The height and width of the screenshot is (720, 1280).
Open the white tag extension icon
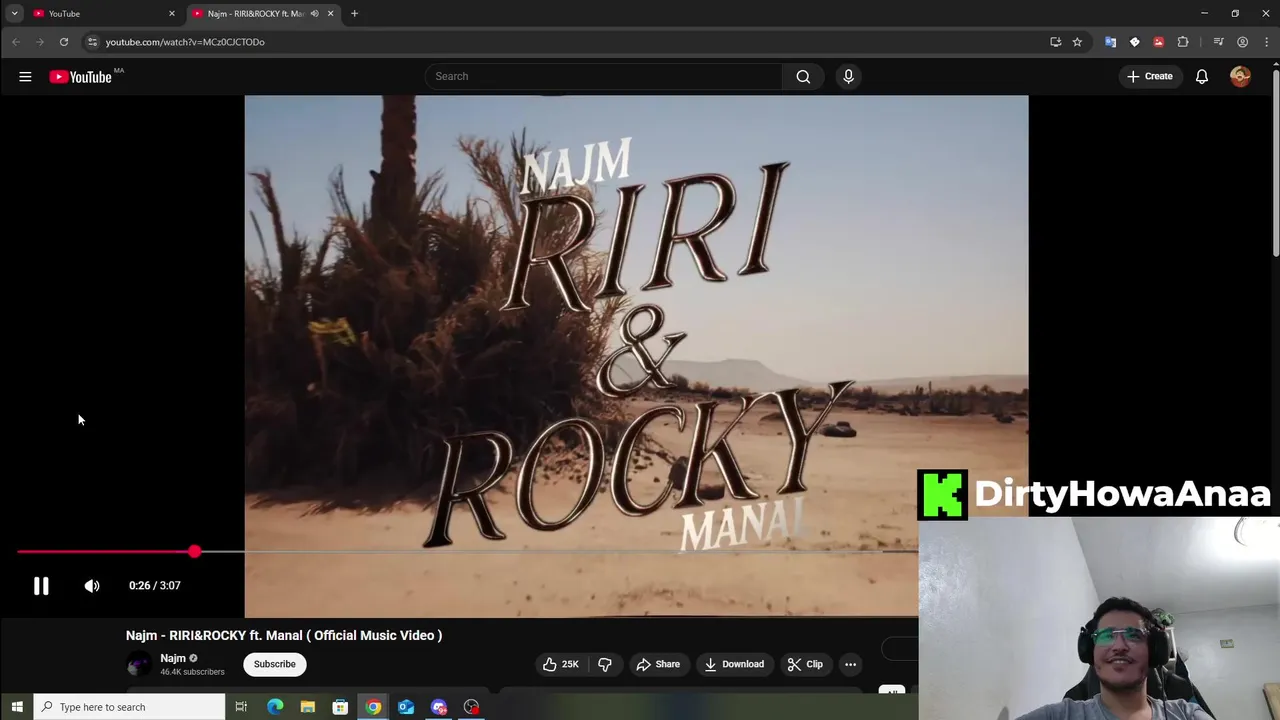click(x=1134, y=42)
